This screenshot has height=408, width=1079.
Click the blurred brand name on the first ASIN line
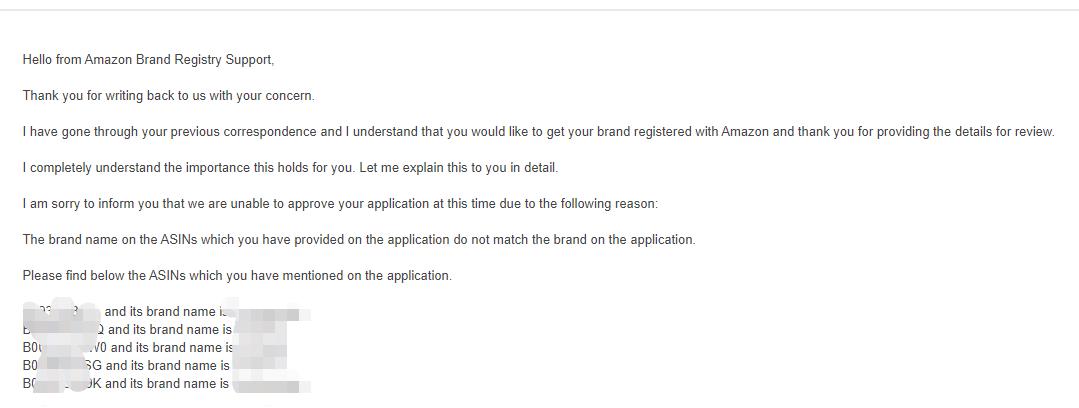(x=270, y=312)
